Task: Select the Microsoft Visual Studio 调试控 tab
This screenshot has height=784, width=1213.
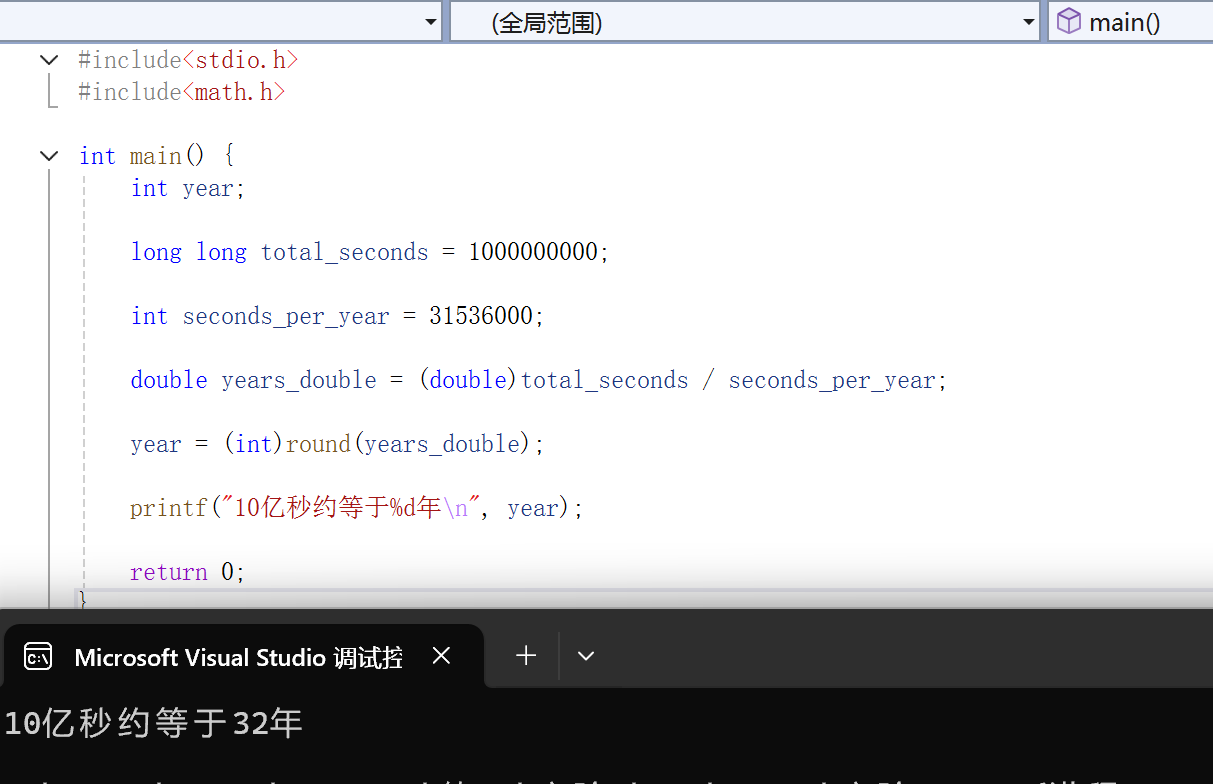Action: (244, 656)
